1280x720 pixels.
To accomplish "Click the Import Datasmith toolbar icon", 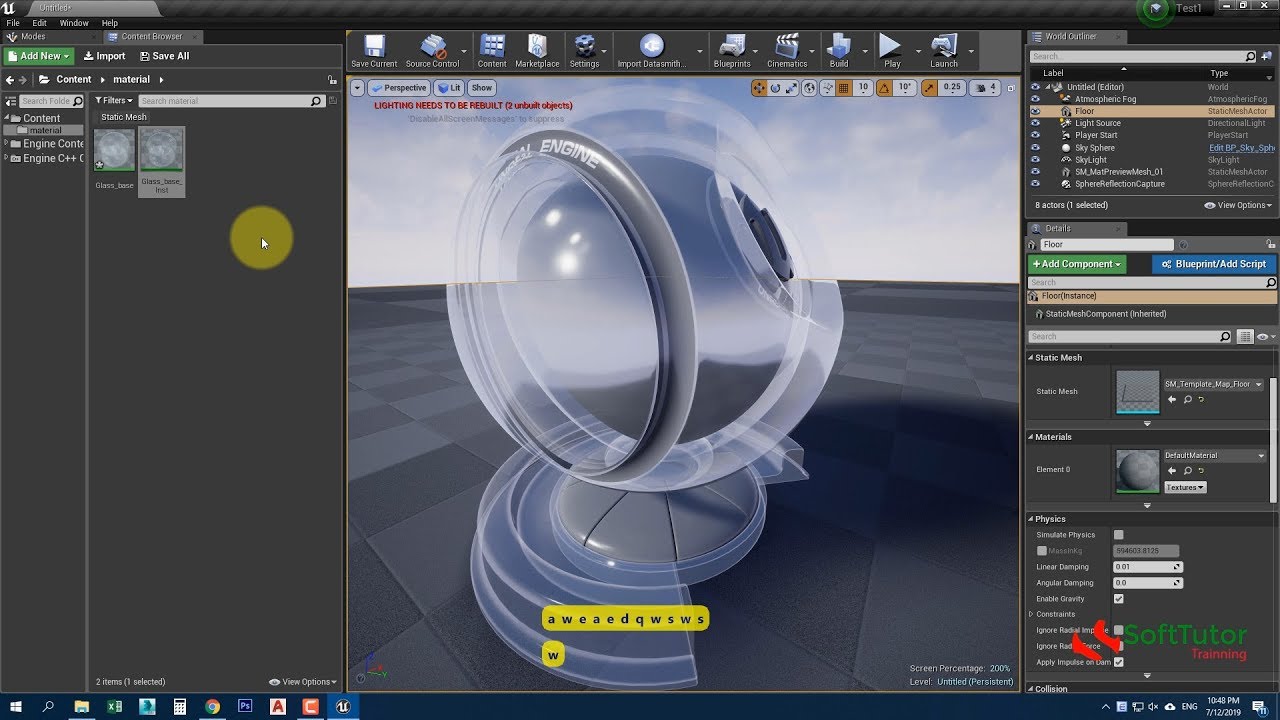I will click(651, 51).
